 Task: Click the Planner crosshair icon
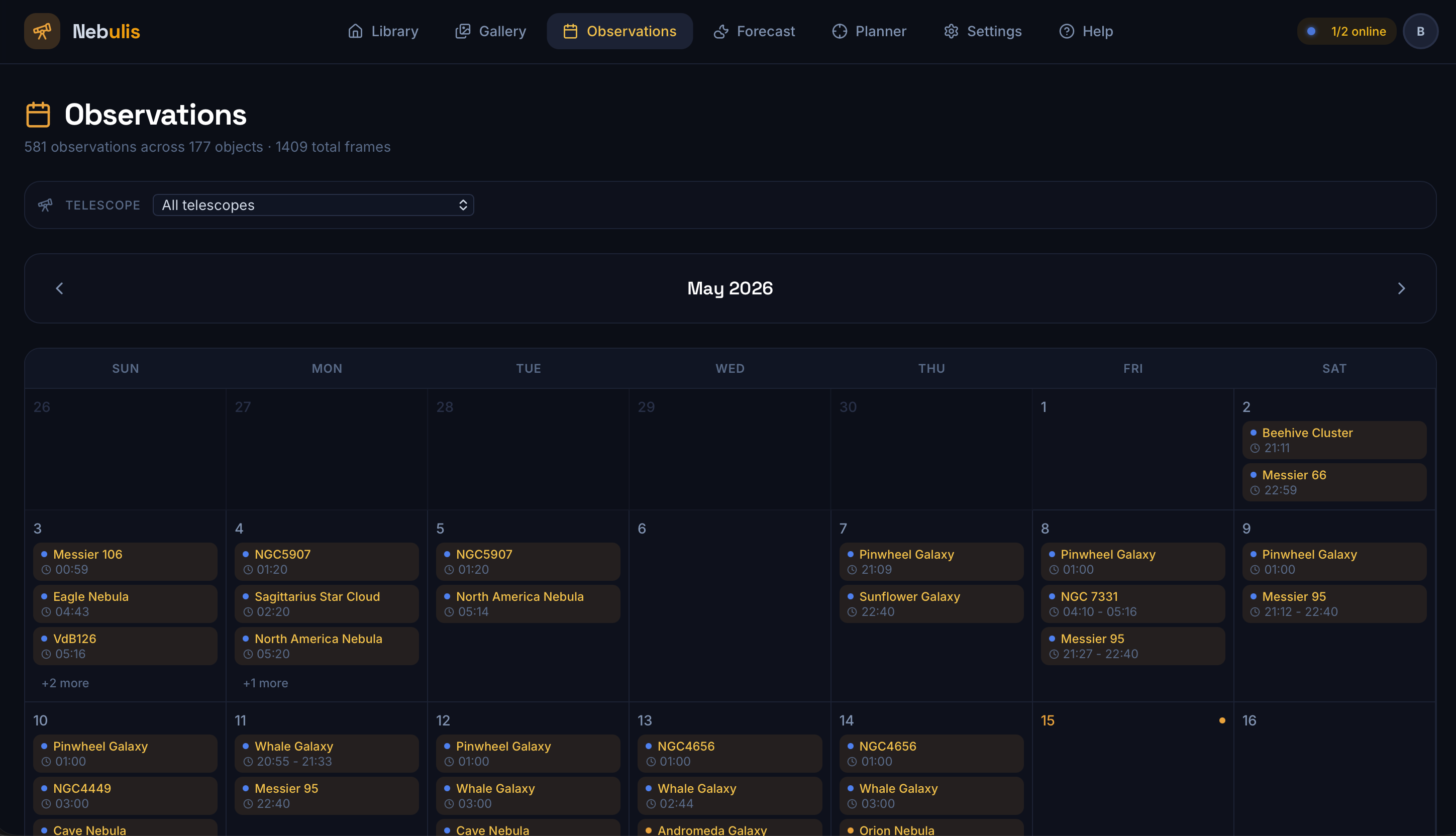click(x=840, y=31)
